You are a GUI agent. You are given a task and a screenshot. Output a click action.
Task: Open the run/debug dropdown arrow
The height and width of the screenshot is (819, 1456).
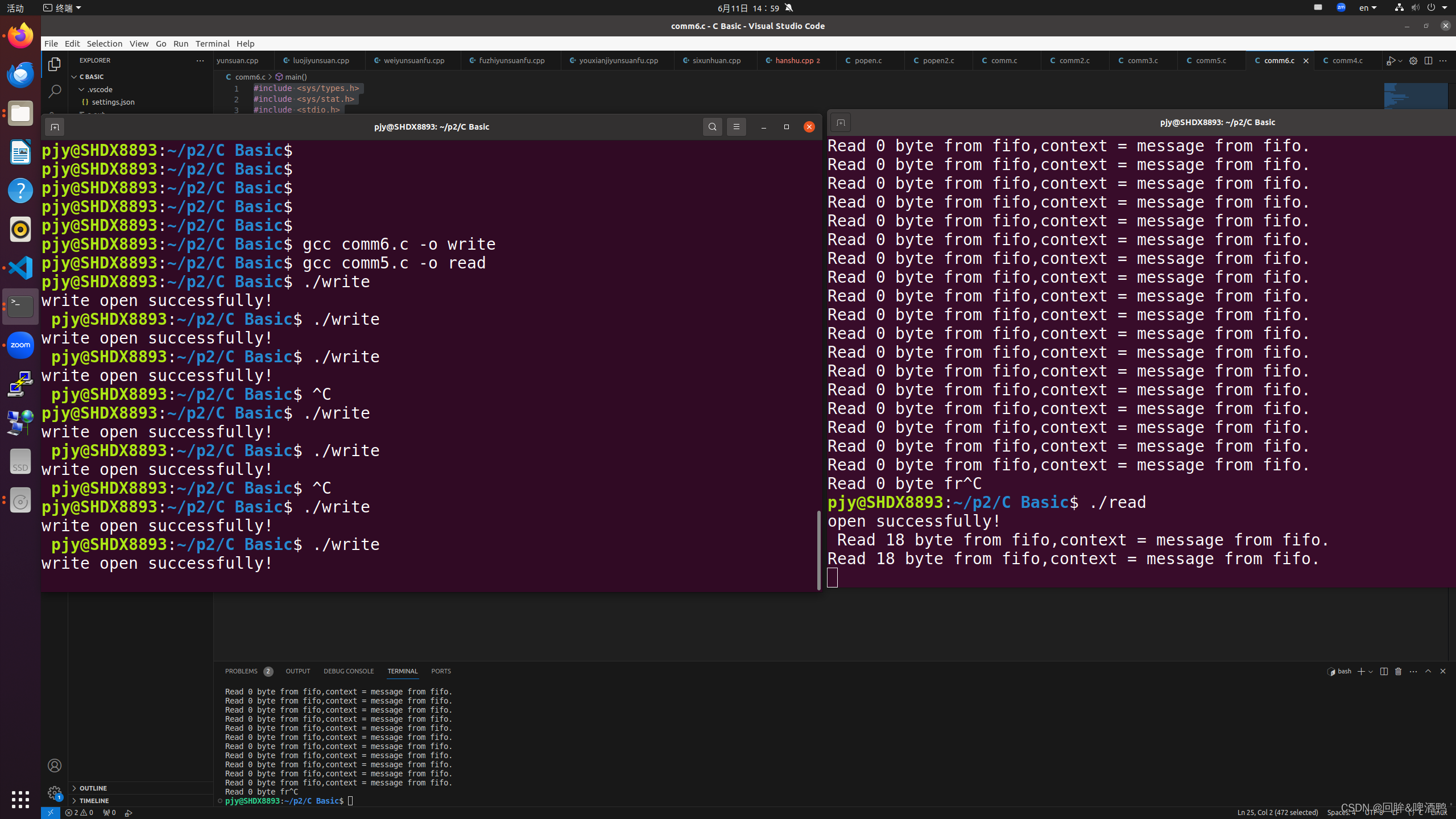tap(1400, 61)
